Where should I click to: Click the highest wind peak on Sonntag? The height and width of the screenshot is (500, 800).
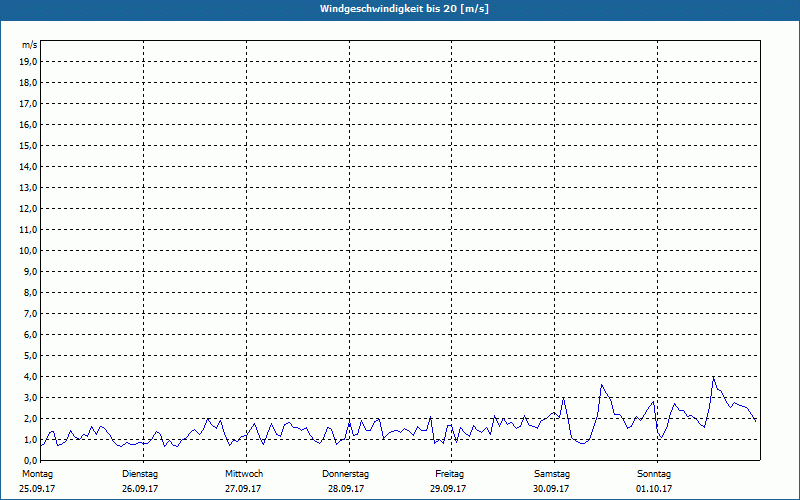[x=713, y=377]
